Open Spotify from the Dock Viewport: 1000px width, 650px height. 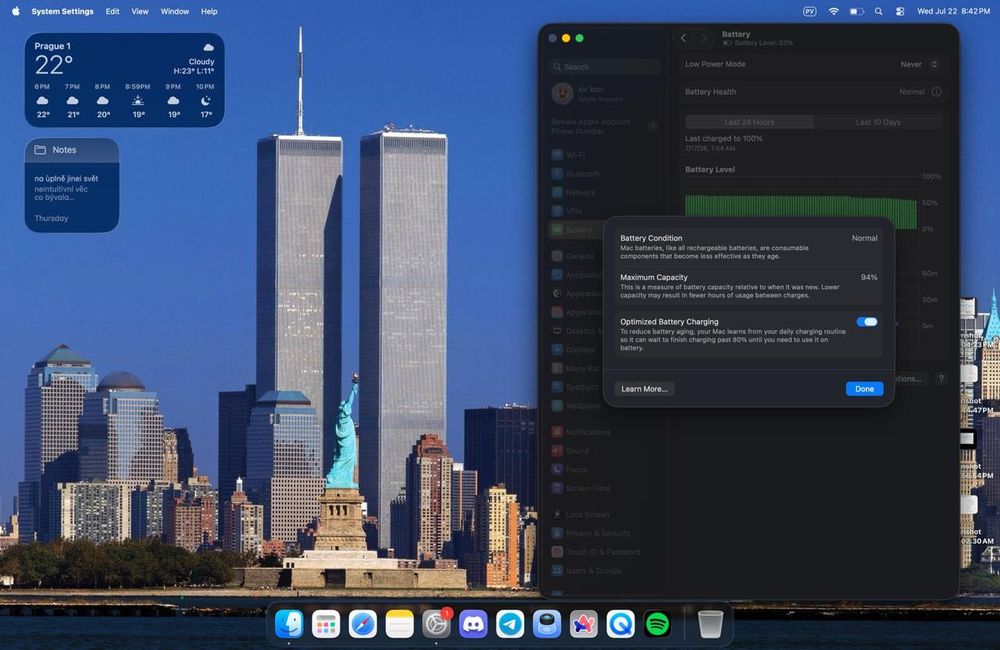point(658,624)
